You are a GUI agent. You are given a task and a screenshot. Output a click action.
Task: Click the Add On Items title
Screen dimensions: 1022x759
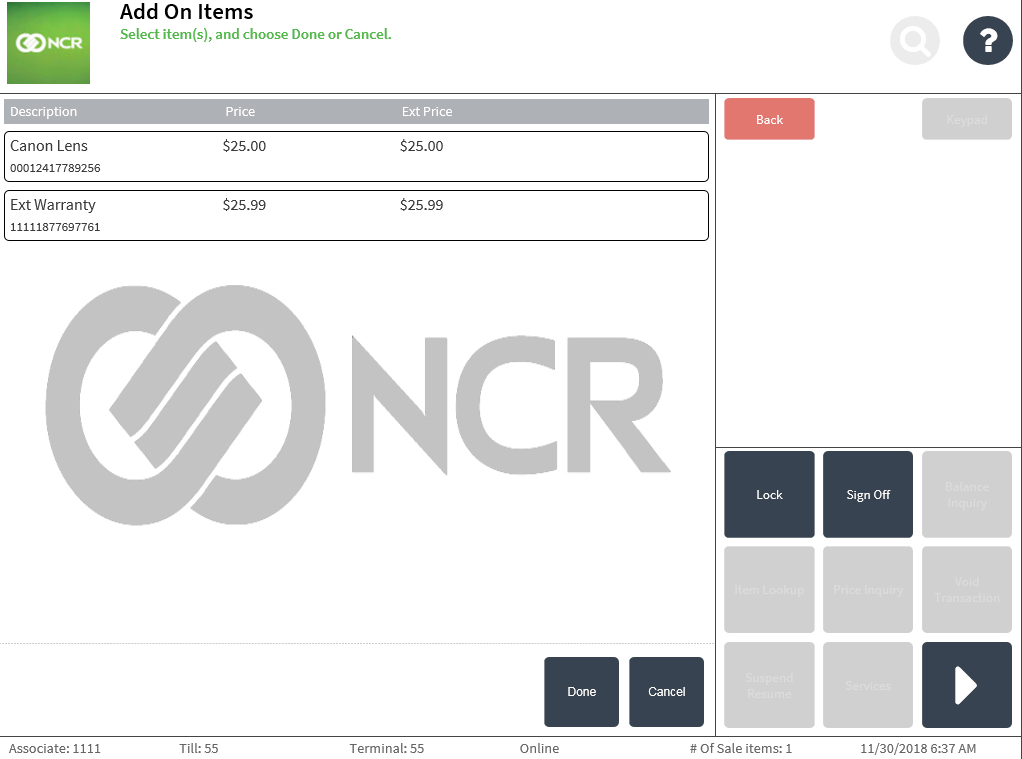pyautogui.click(x=186, y=12)
